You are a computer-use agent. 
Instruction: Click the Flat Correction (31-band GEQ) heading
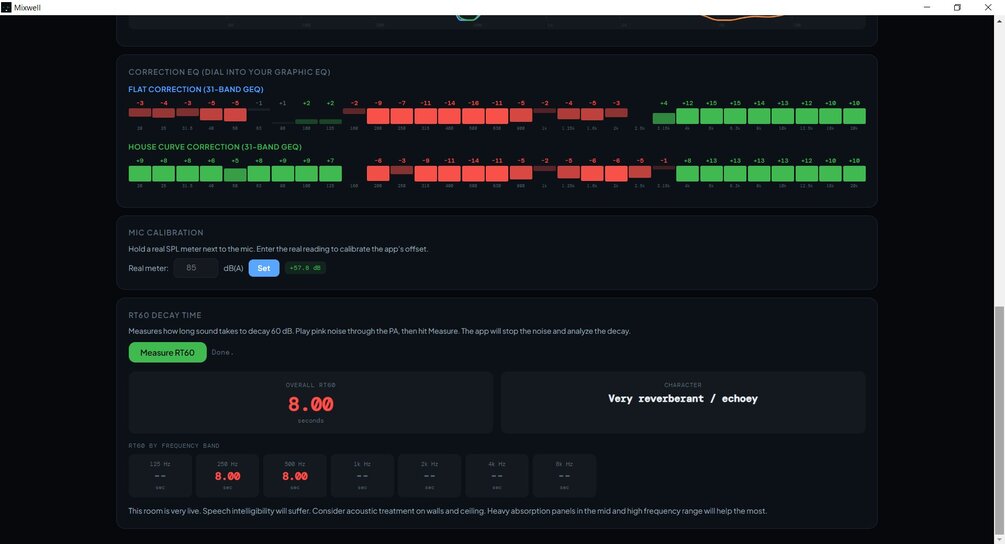click(x=195, y=89)
